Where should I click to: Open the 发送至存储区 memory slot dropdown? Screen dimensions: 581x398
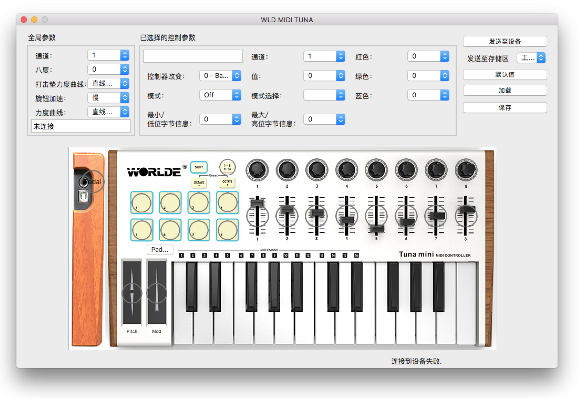point(531,58)
